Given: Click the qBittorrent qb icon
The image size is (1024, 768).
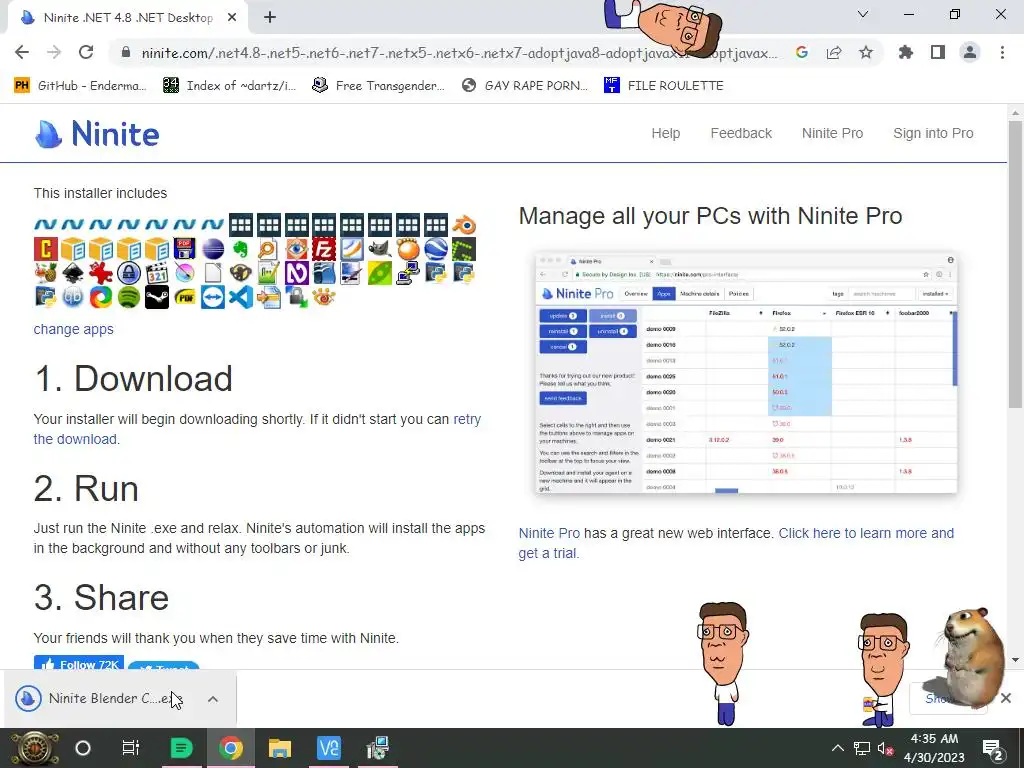Looking at the screenshot, I should (73, 297).
